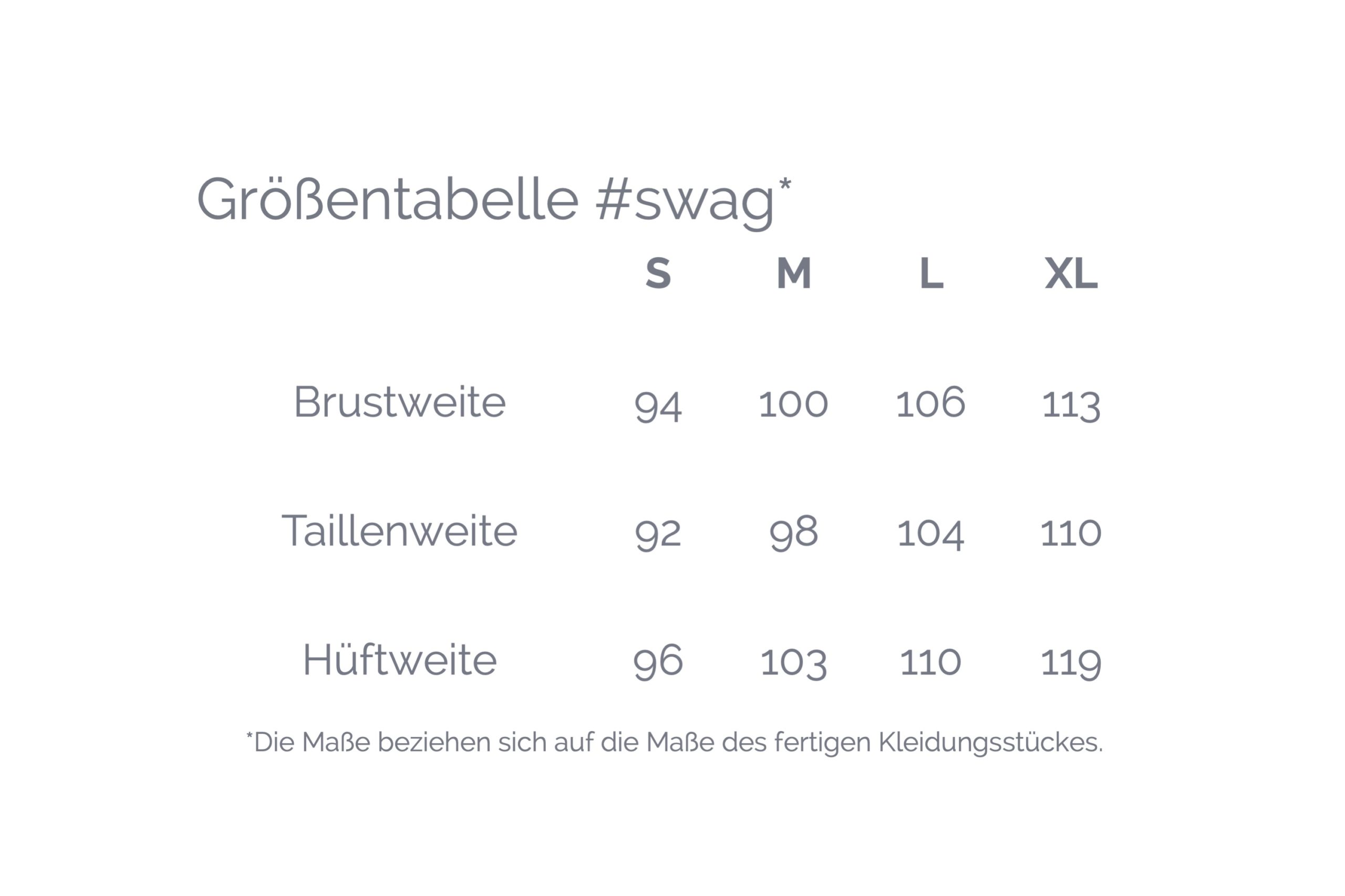
Task: Click Taillenweite value 92 for size S
Action: [658, 534]
